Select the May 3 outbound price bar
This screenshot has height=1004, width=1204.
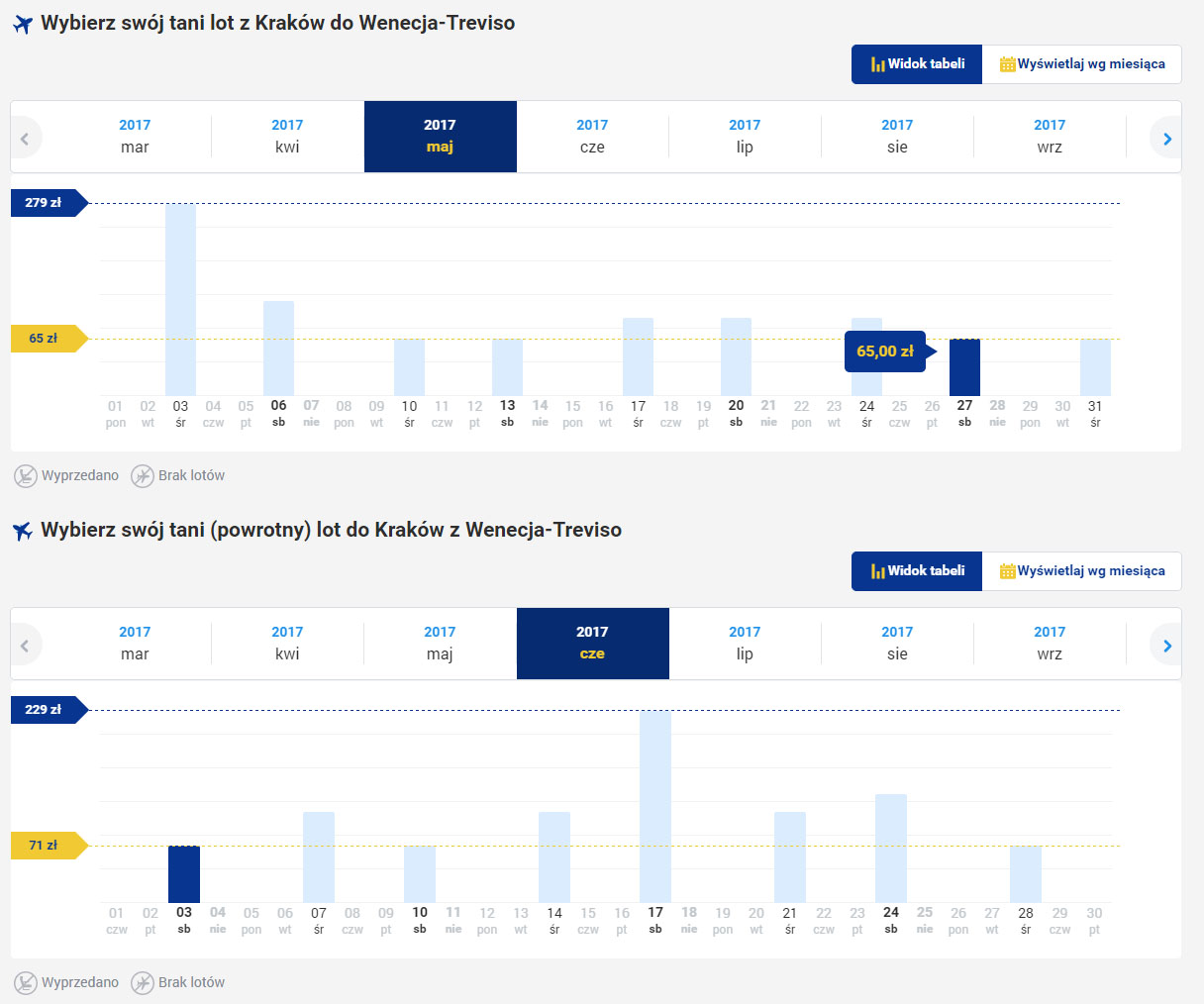[x=180, y=299]
